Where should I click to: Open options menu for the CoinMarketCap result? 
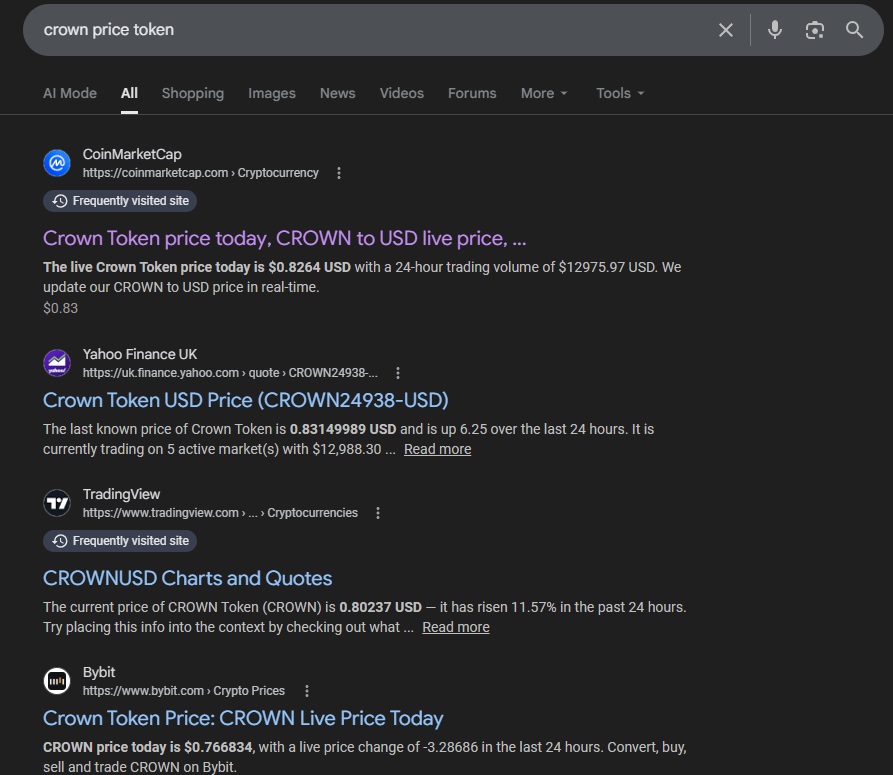[x=339, y=173]
